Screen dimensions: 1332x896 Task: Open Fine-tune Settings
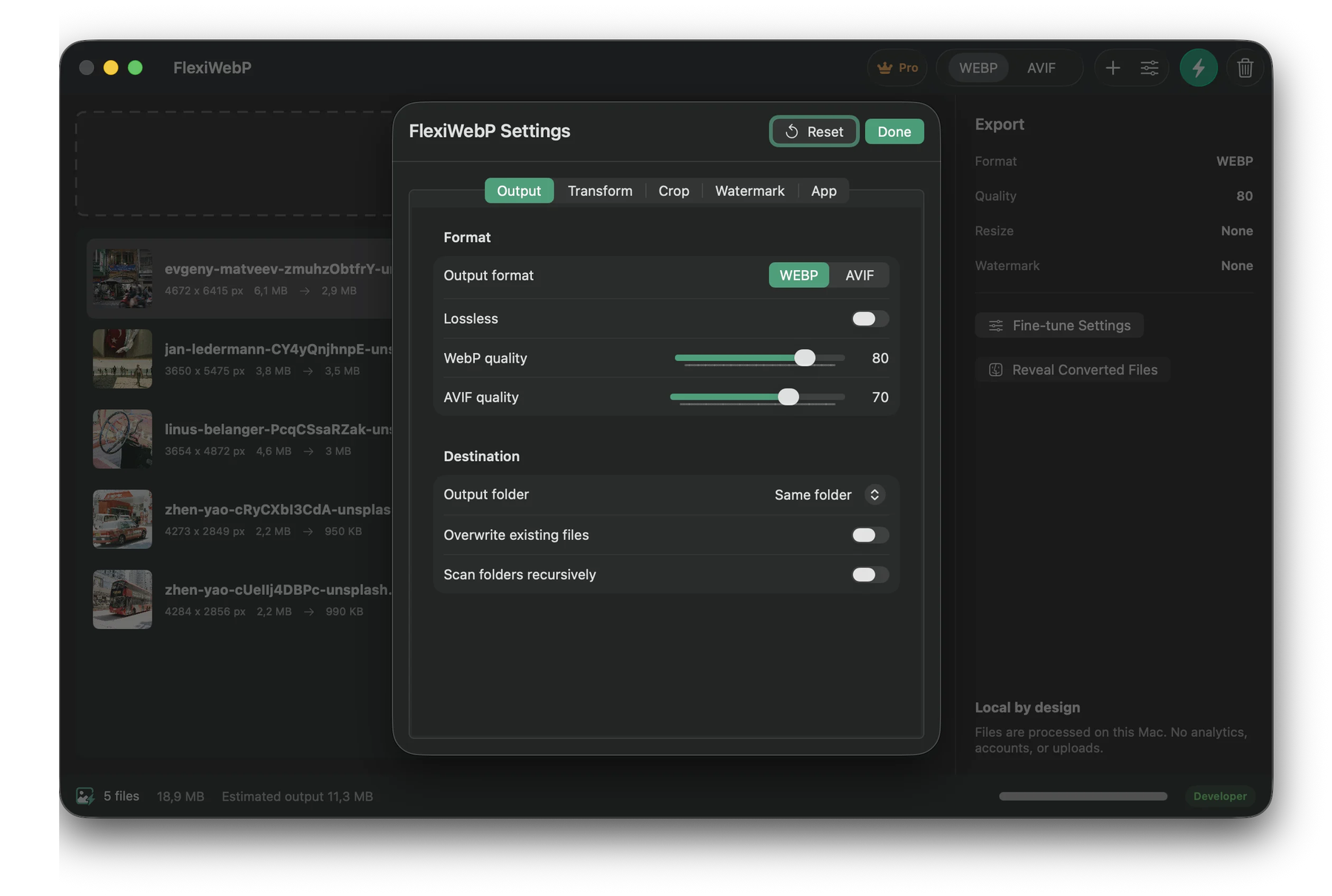1059,326
